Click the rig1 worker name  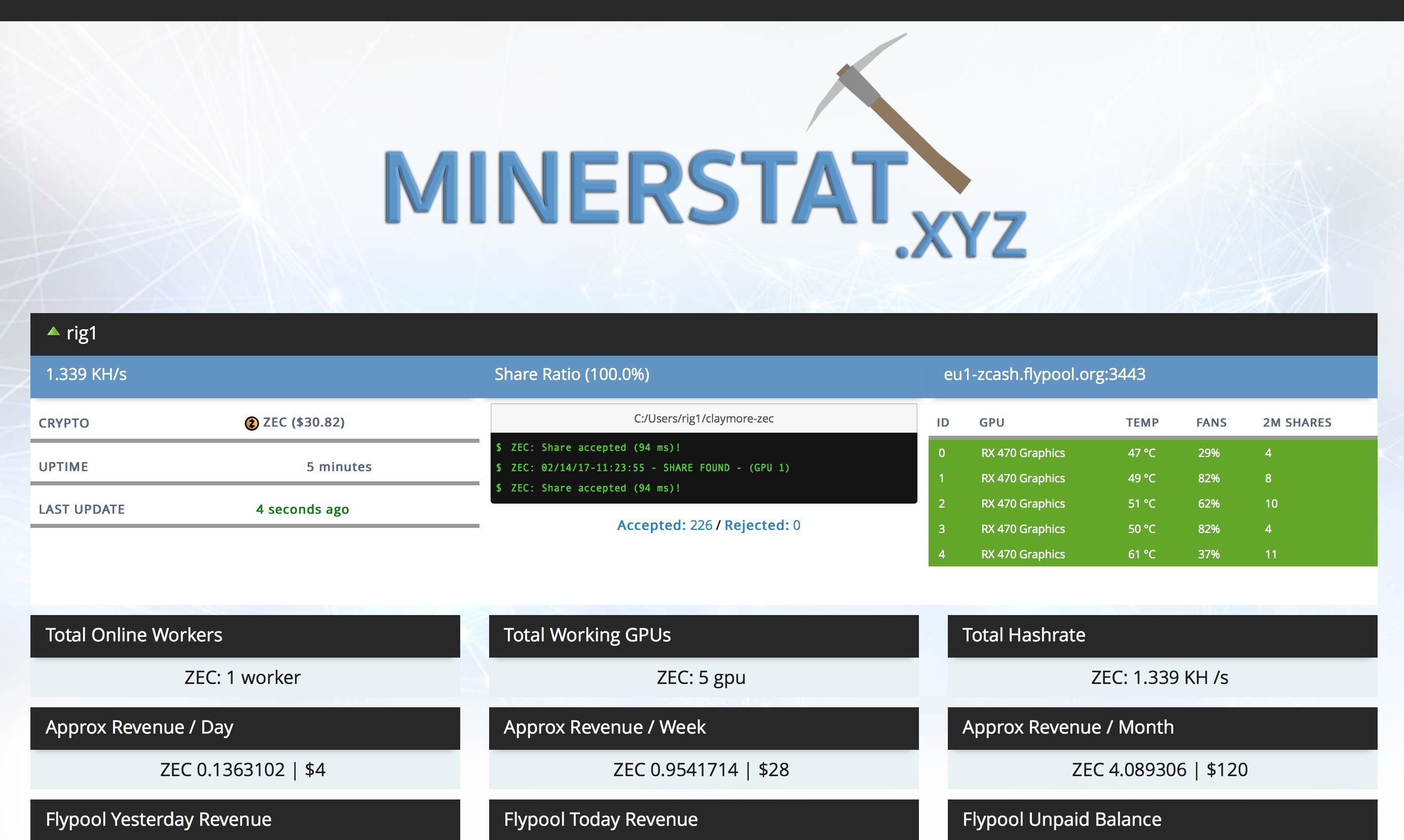(82, 333)
